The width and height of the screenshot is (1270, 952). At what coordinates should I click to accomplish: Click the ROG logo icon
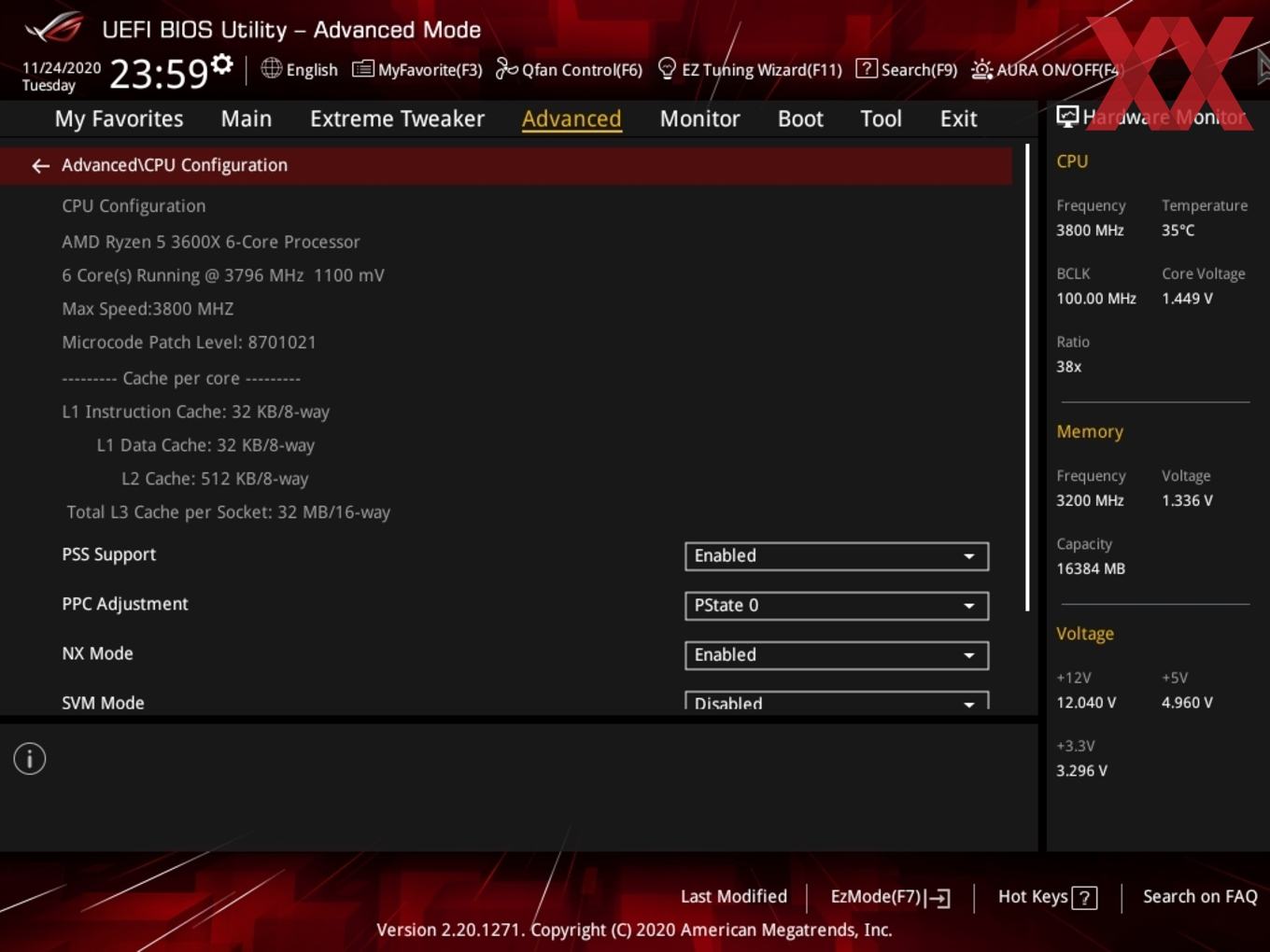point(53,28)
